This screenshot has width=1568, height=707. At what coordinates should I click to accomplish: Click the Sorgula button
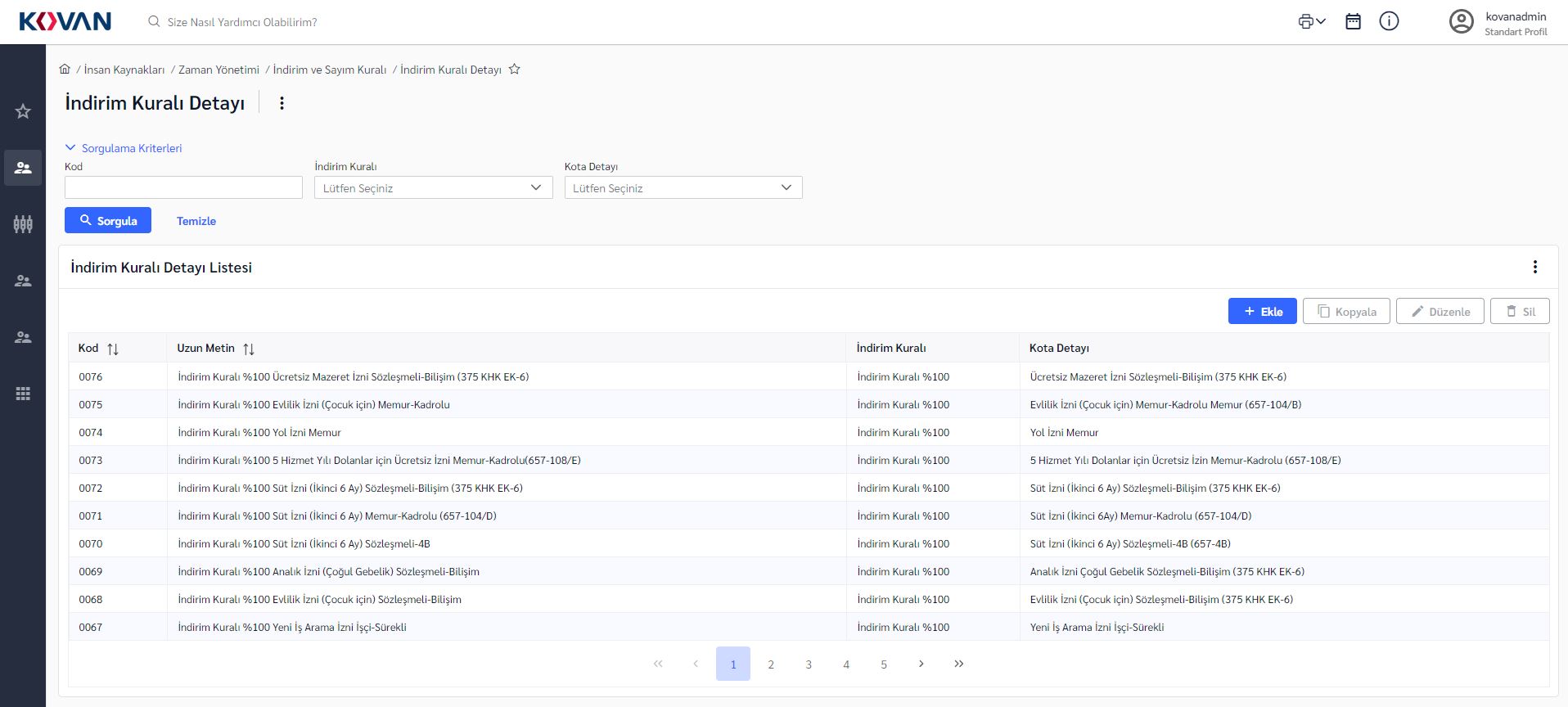point(108,220)
